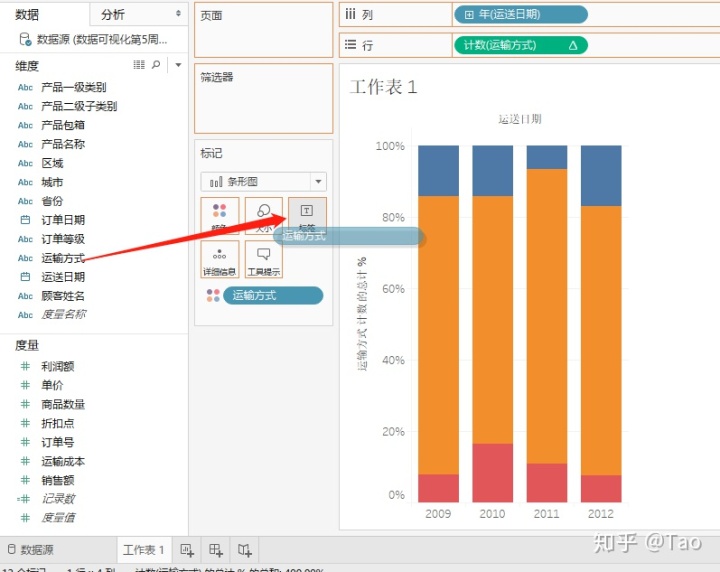
Task: Click the 颜色 color marks card
Action: pos(219,216)
